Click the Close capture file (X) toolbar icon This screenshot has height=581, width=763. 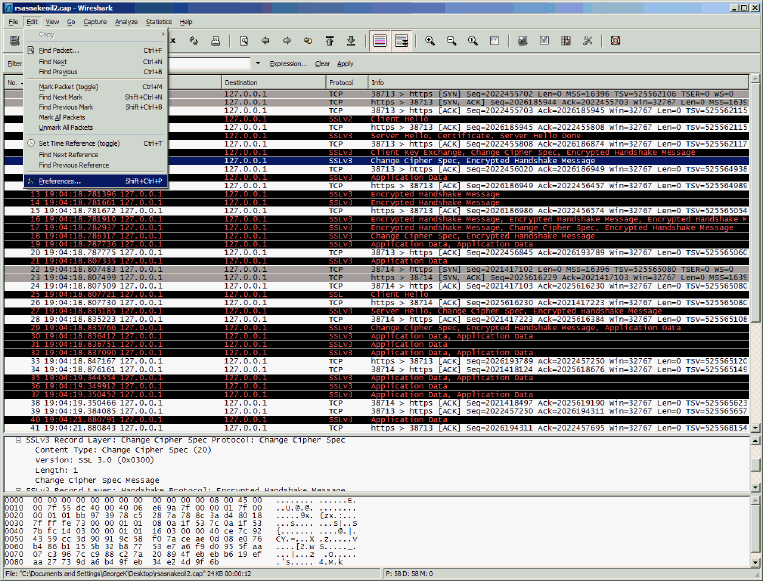(173, 41)
